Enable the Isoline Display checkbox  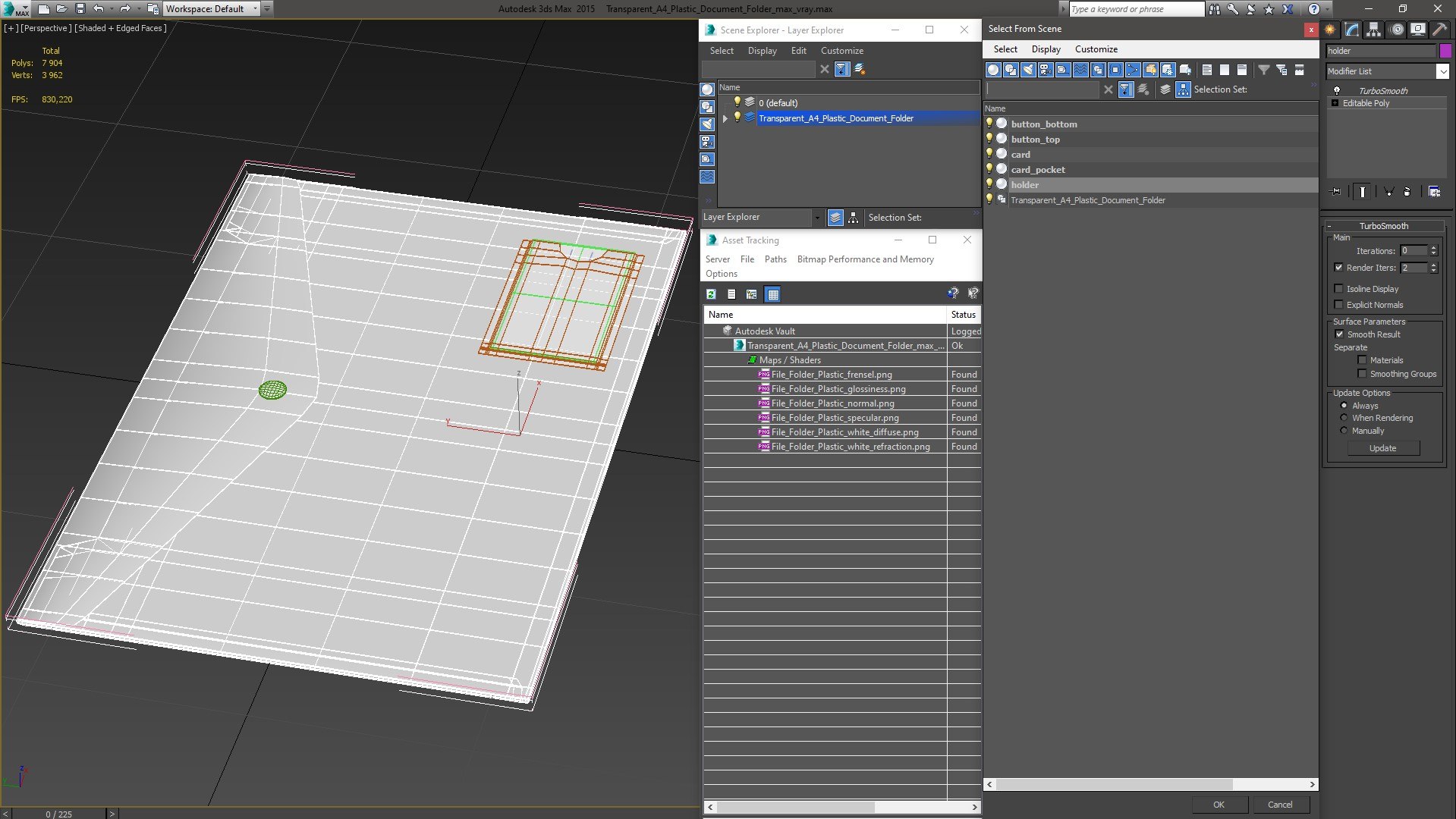pos(1339,289)
